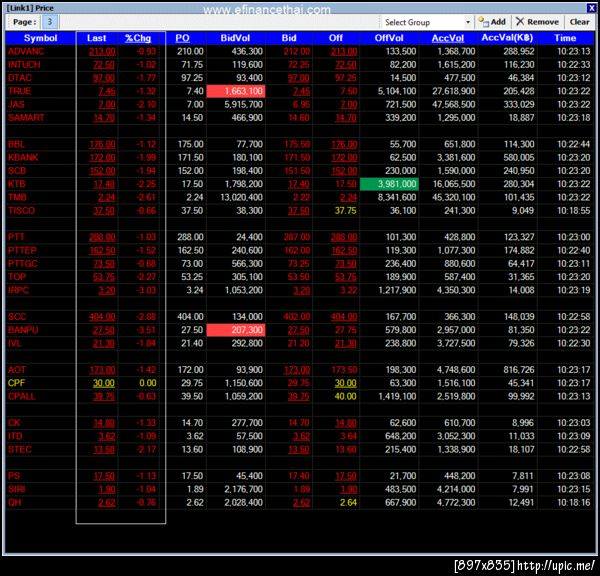Image resolution: width=600 pixels, height=576 pixels.
Task: Click the OffVol column header
Action: [x=389, y=38]
